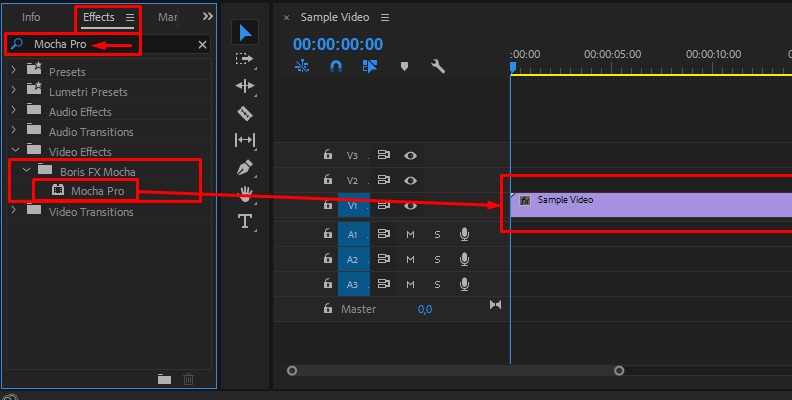The image size is (792, 400).
Task: Hide V3 track output eye
Action: (410, 156)
